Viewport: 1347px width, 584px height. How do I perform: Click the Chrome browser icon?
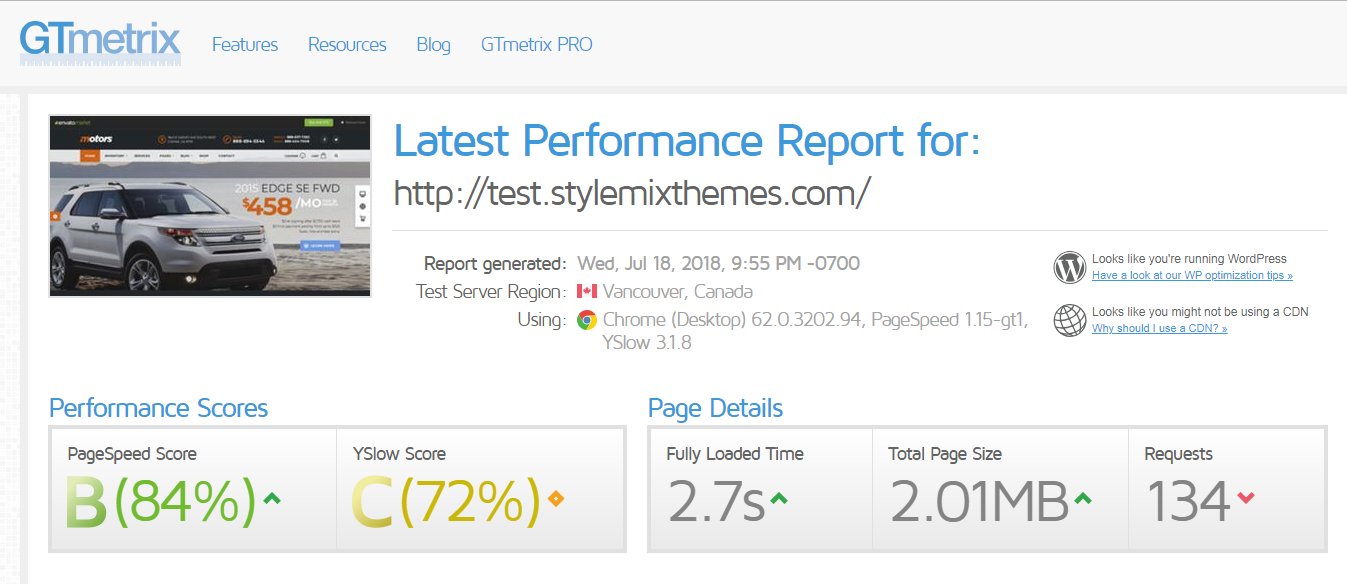(587, 320)
